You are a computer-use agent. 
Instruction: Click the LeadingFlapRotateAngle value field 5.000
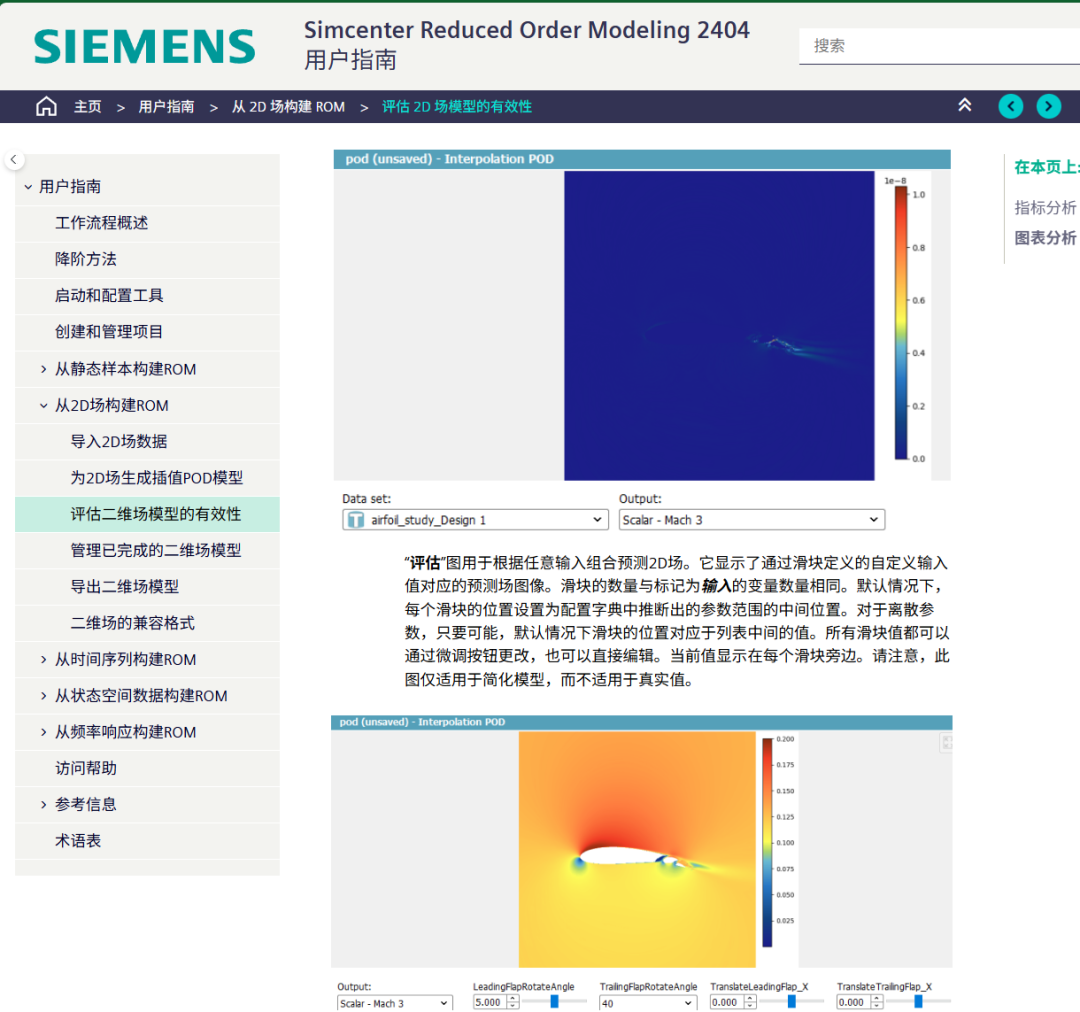[x=490, y=1003]
